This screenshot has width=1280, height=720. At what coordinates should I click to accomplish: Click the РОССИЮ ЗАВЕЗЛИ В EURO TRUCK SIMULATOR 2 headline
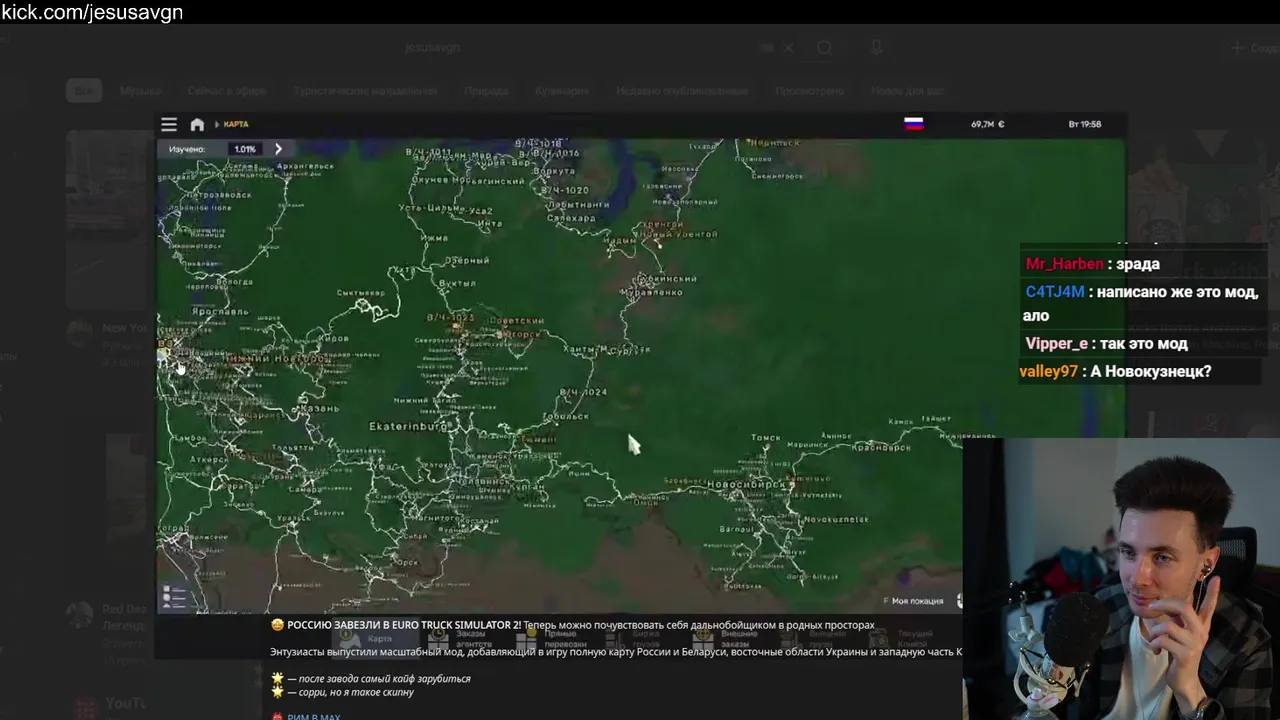pyautogui.click(x=404, y=625)
